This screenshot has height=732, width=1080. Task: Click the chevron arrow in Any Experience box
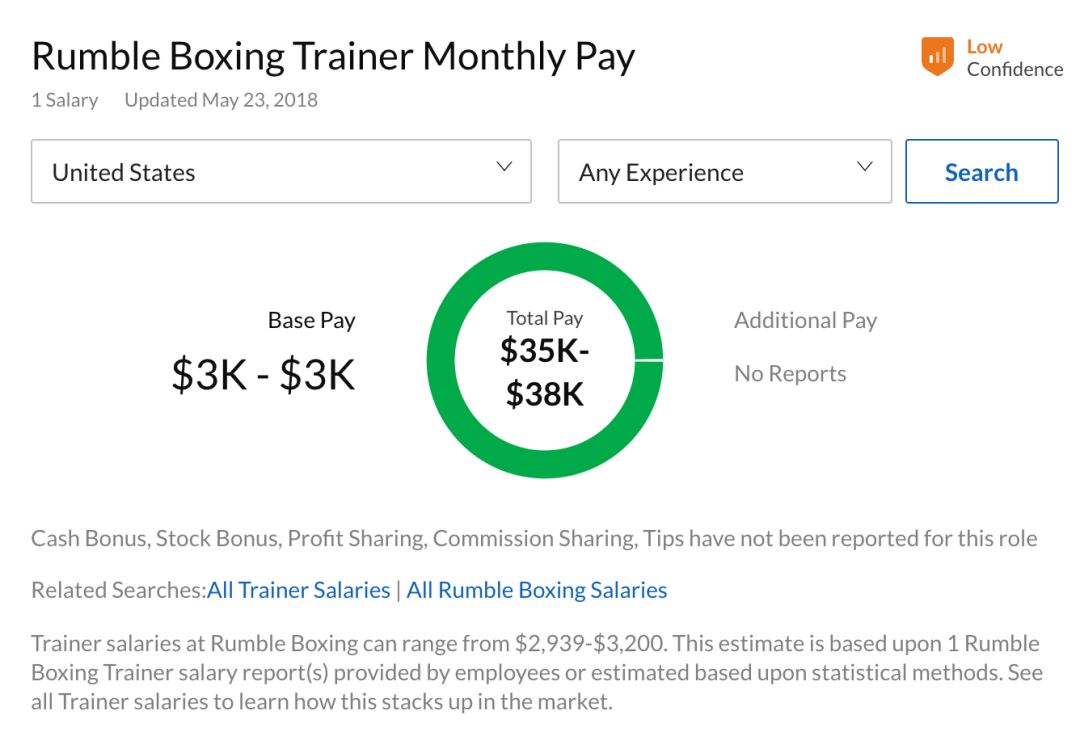(865, 167)
